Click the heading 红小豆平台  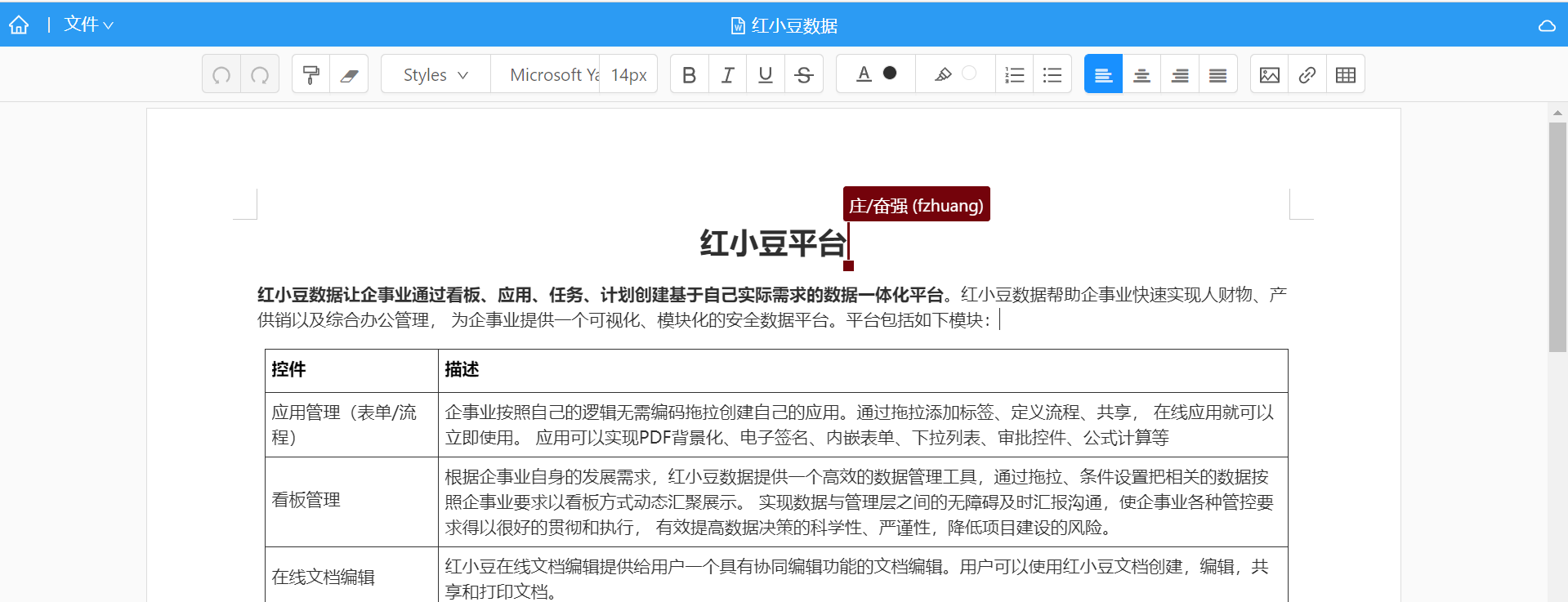coord(773,243)
